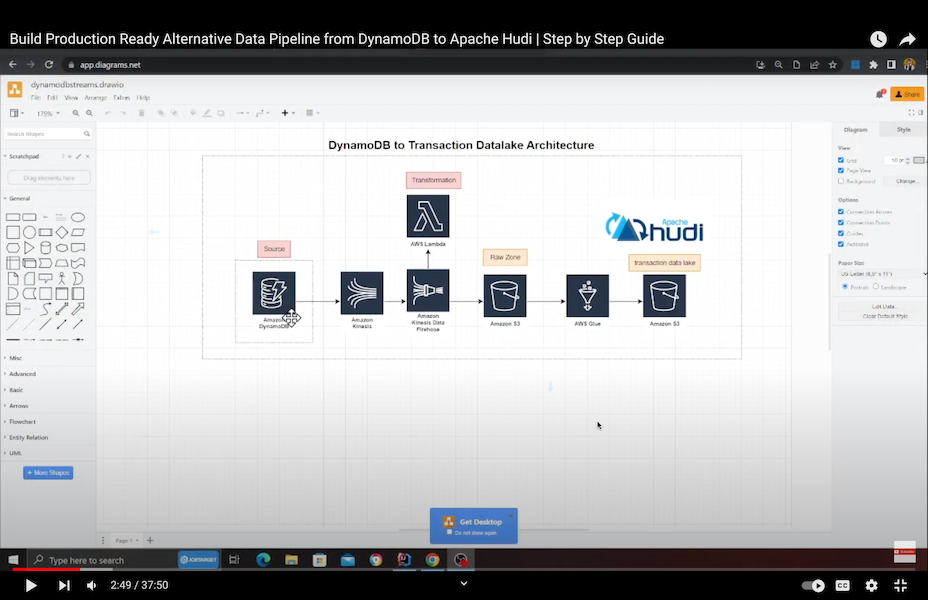
Task: Switch to the Style tab
Action: [x=903, y=129]
